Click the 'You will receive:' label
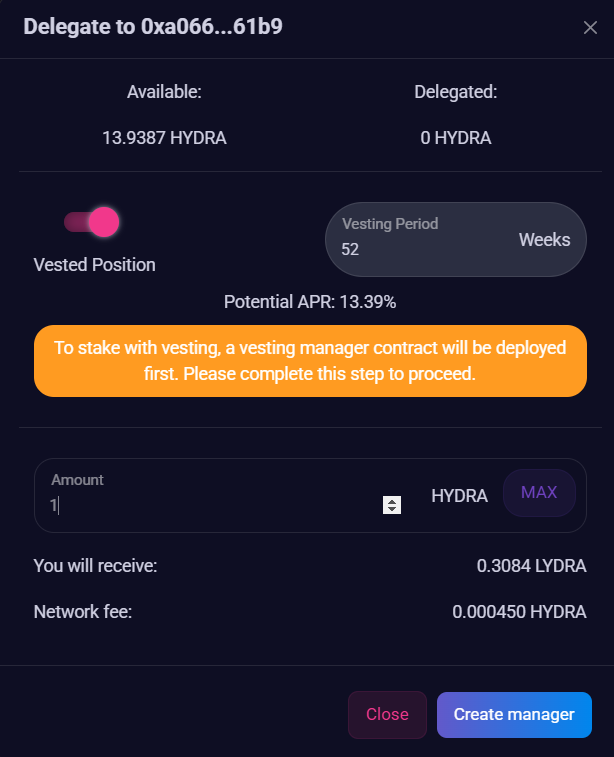614x757 pixels. point(95,566)
